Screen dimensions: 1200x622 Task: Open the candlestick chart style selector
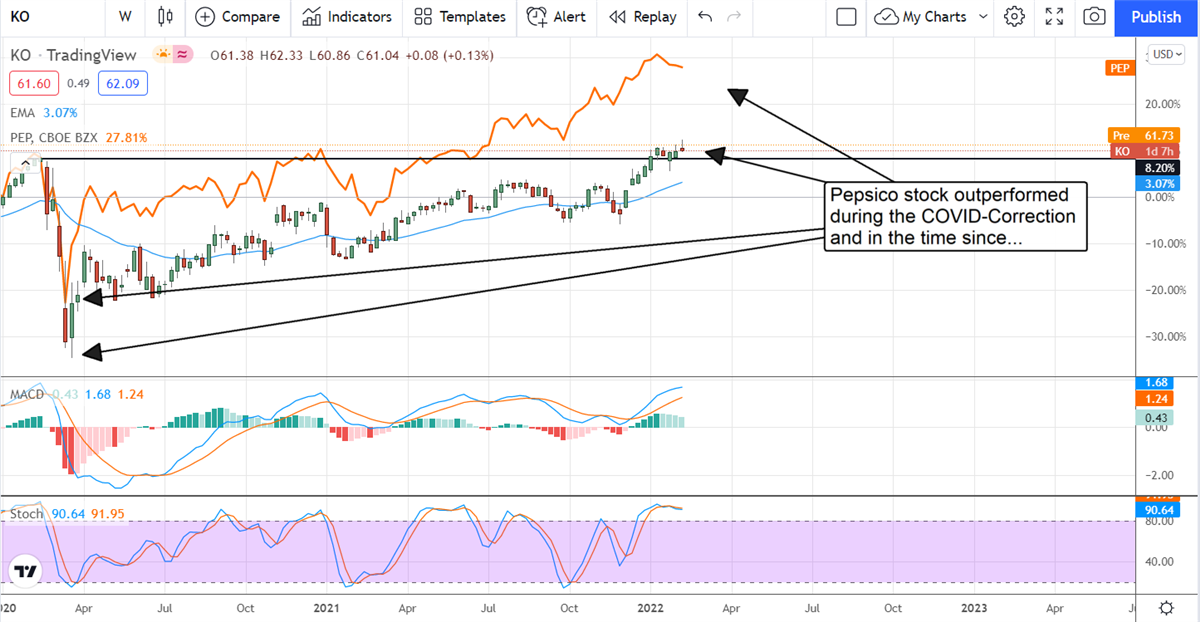click(165, 17)
